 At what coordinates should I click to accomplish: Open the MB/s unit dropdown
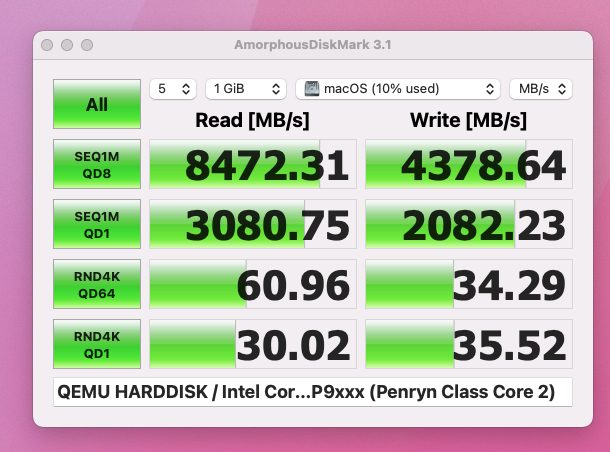click(541, 89)
